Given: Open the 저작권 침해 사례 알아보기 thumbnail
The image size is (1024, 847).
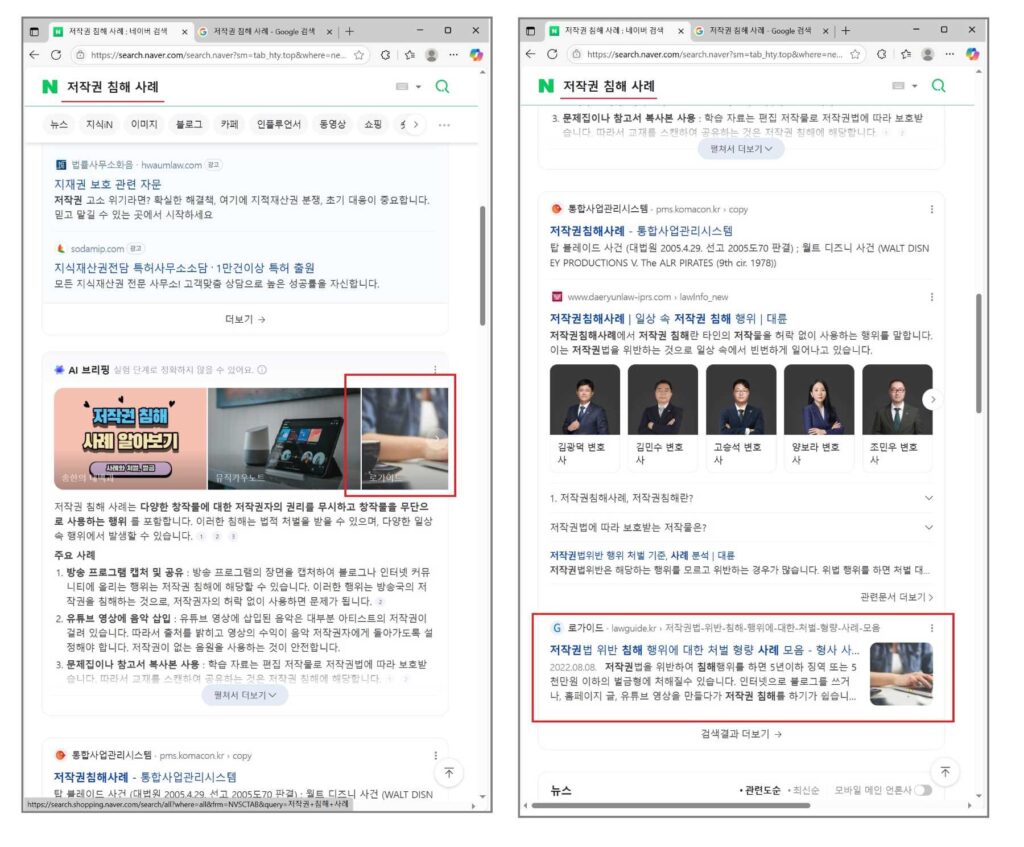Looking at the screenshot, I should point(130,438).
